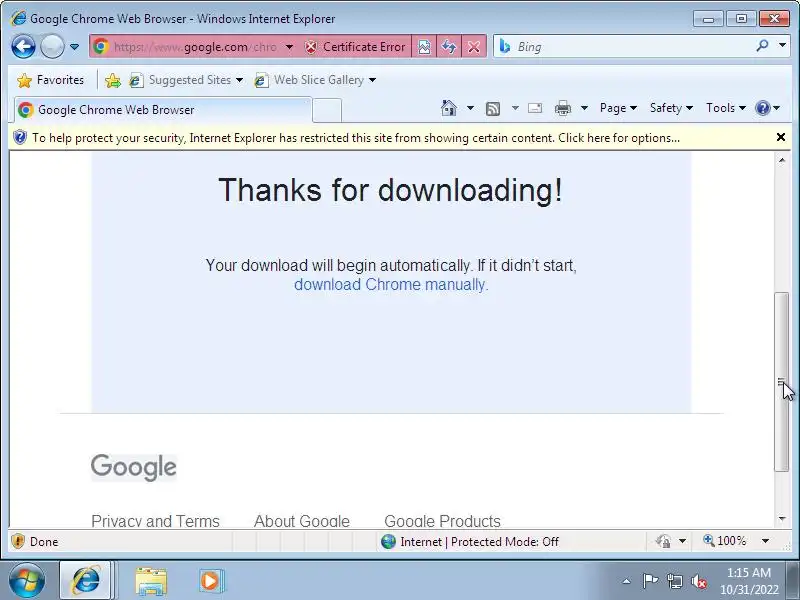Click the vertical scrollbar down arrow
Screen dimensions: 800x600
click(x=782, y=519)
